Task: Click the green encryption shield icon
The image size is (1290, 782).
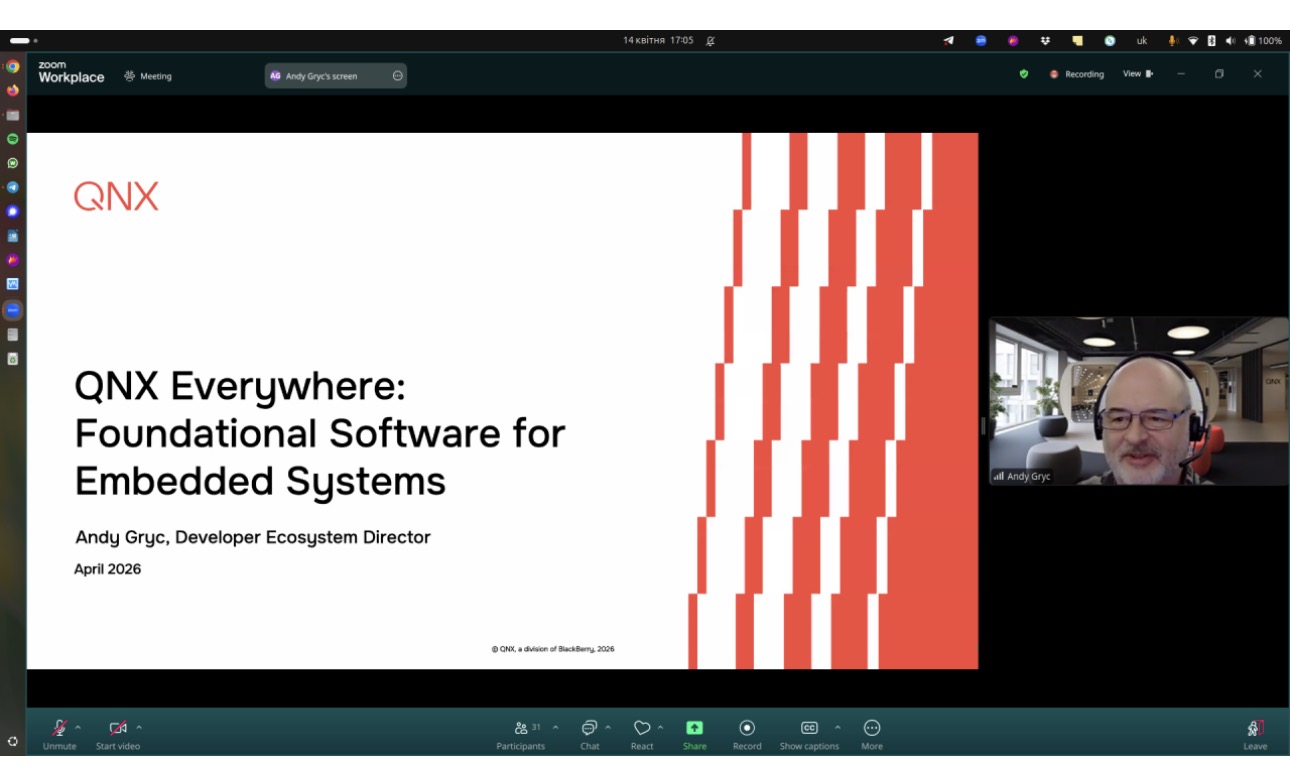Action: pos(1023,74)
